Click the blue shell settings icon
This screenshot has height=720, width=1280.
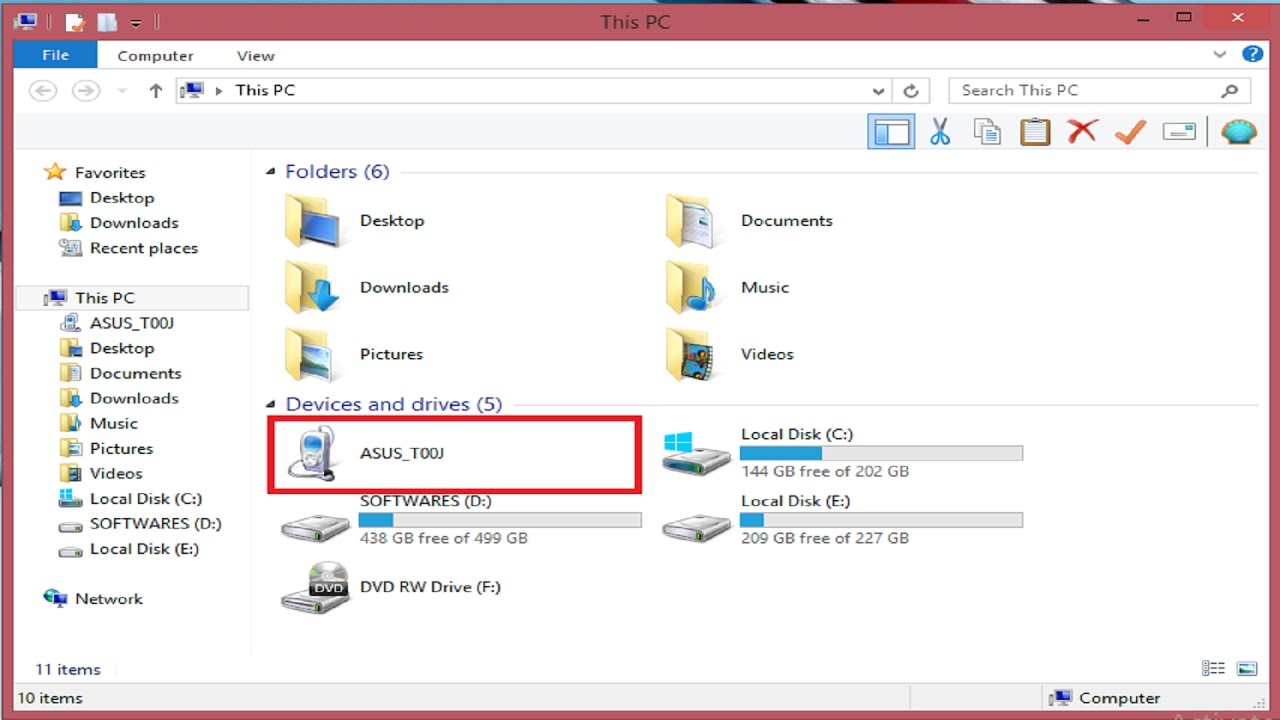(1238, 131)
